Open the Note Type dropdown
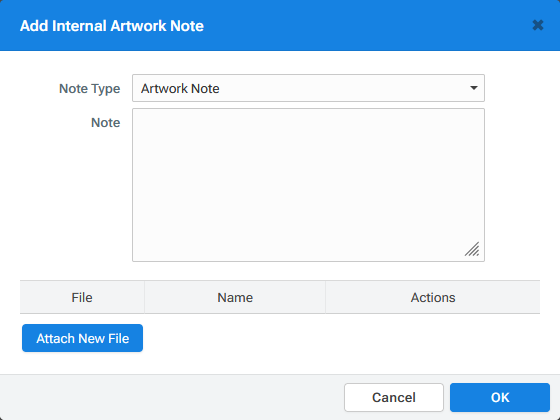 click(x=308, y=88)
